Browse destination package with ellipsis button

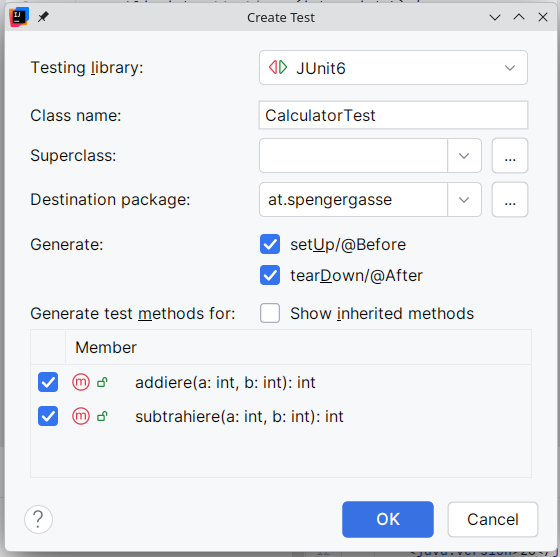510,200
